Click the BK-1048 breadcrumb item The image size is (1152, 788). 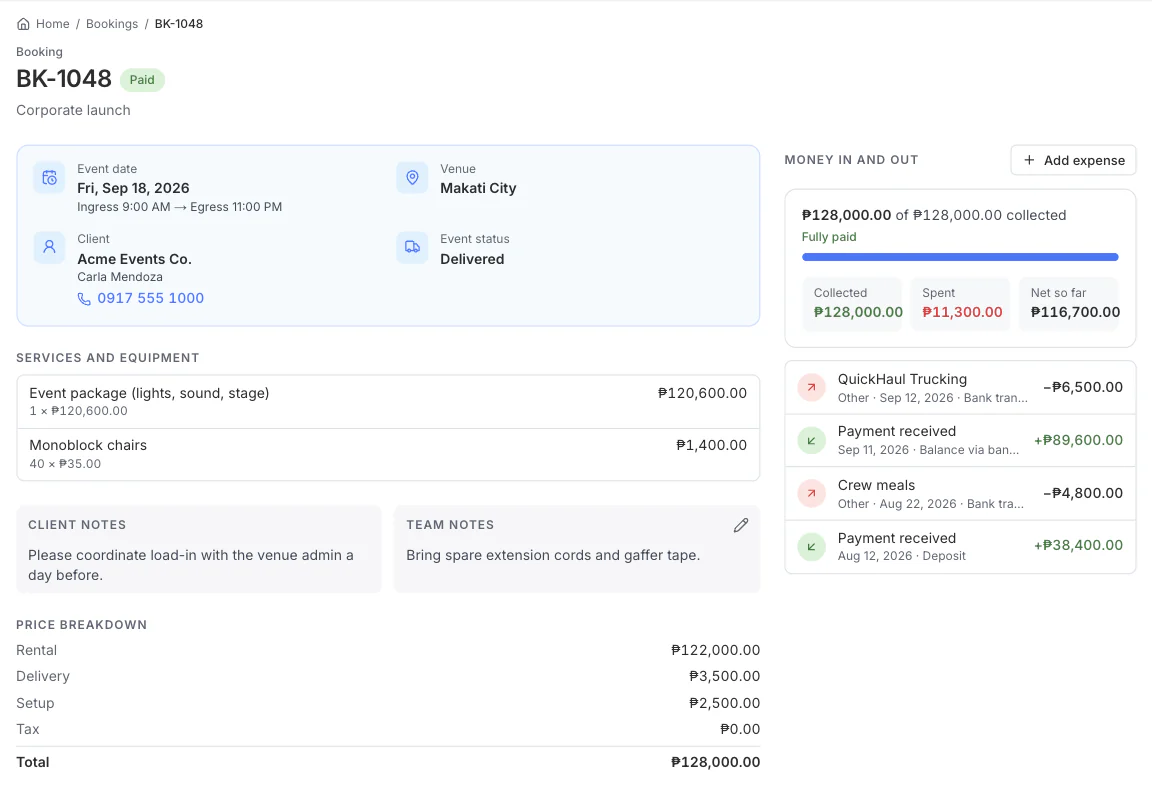pos(179,24)
